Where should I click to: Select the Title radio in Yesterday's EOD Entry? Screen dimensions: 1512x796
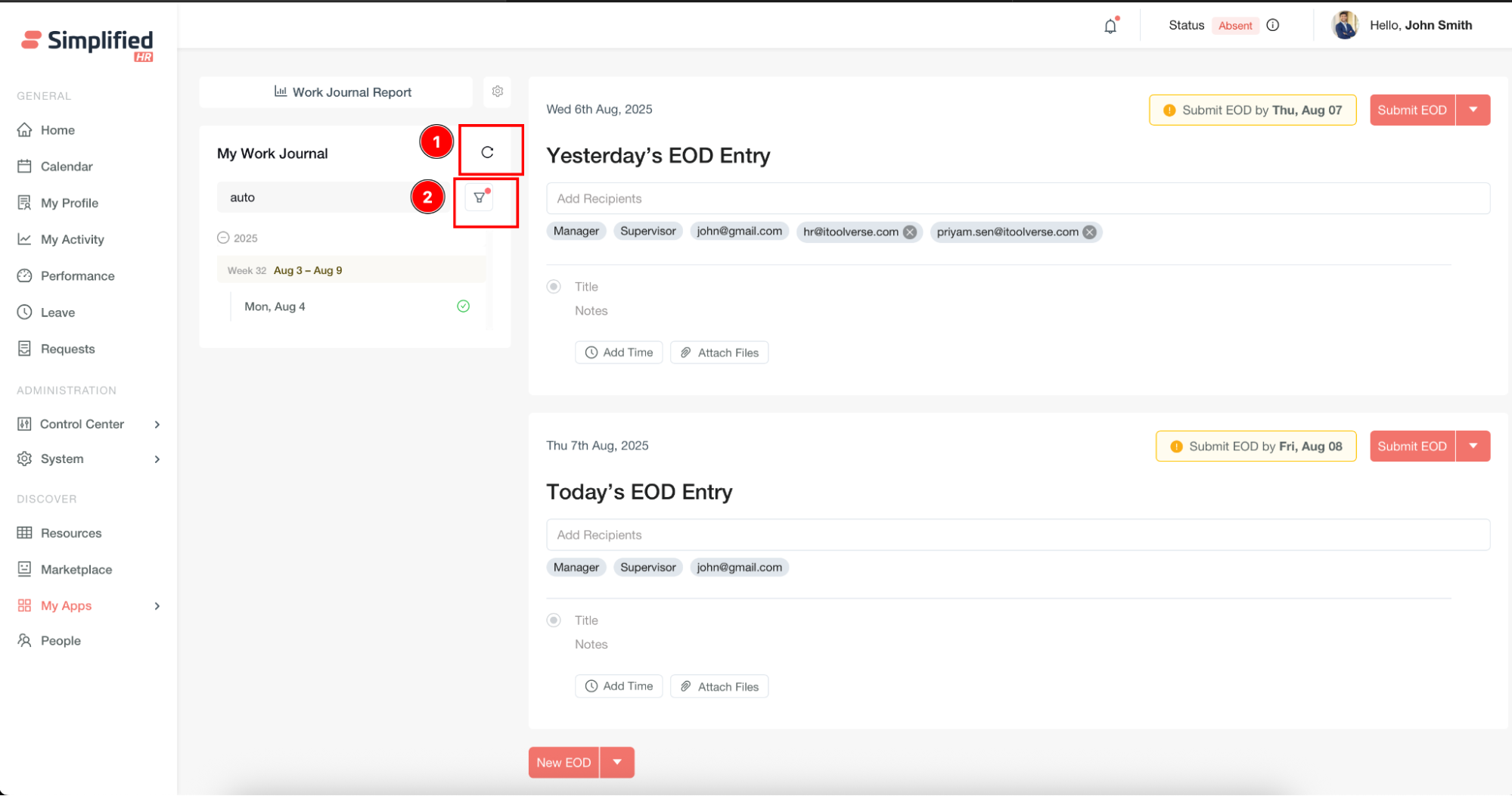tap(554, 287)
